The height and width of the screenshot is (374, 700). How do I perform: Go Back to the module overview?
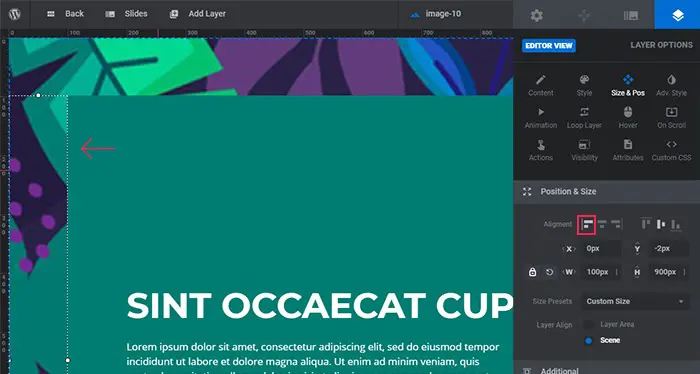[x=65, y=14]
